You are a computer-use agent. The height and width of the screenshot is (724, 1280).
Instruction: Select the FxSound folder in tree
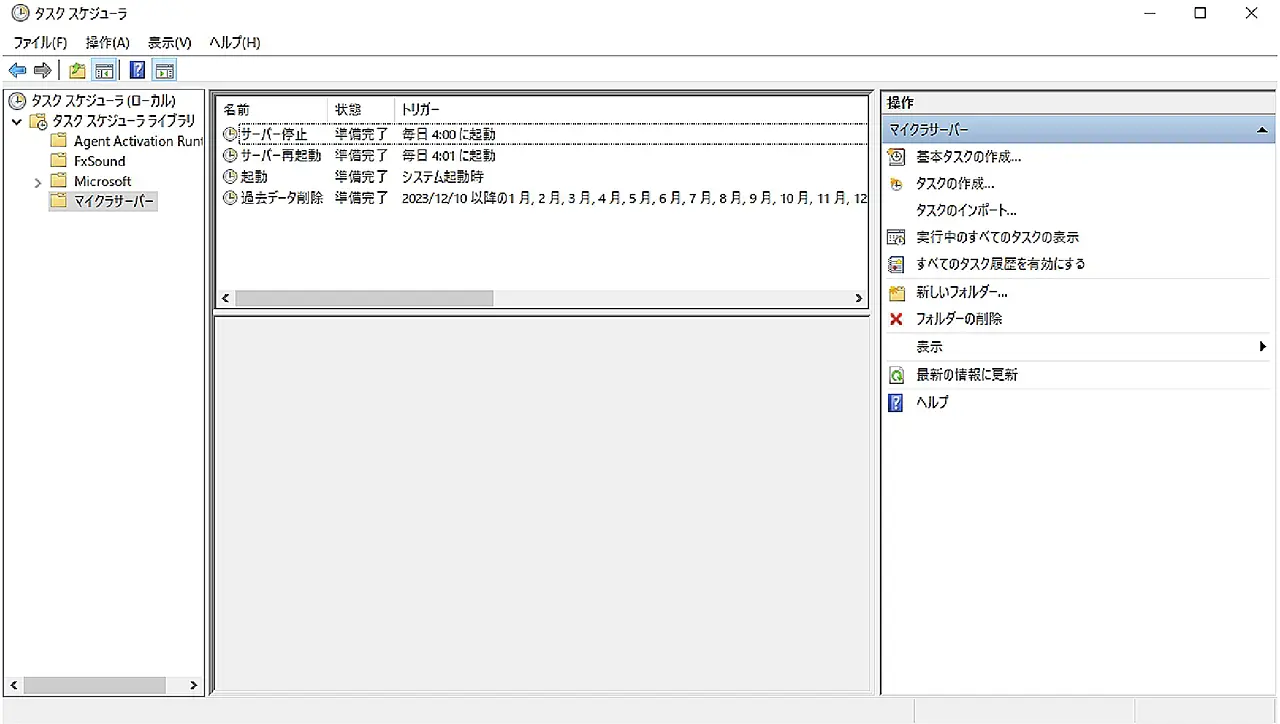[99, 161]
